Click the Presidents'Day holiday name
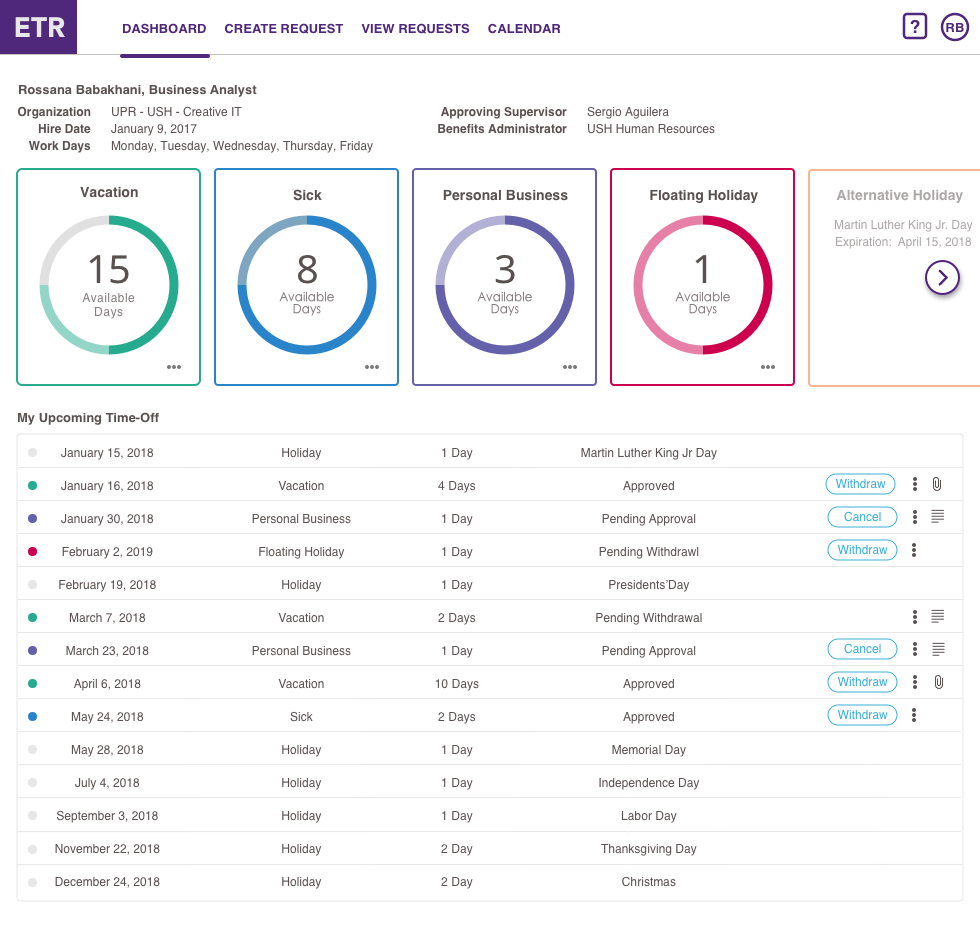 [648, 585]
